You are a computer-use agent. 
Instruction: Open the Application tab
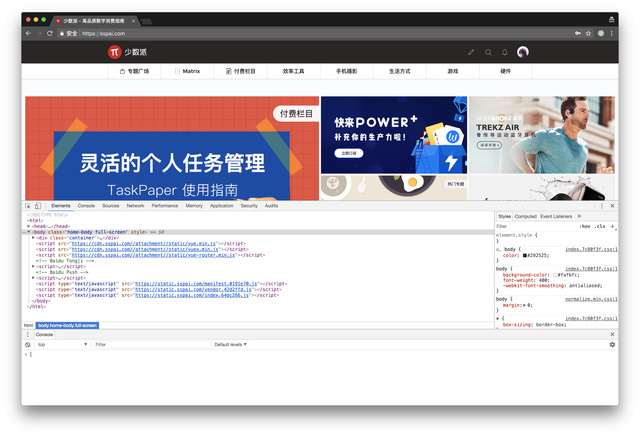(222, 206)
